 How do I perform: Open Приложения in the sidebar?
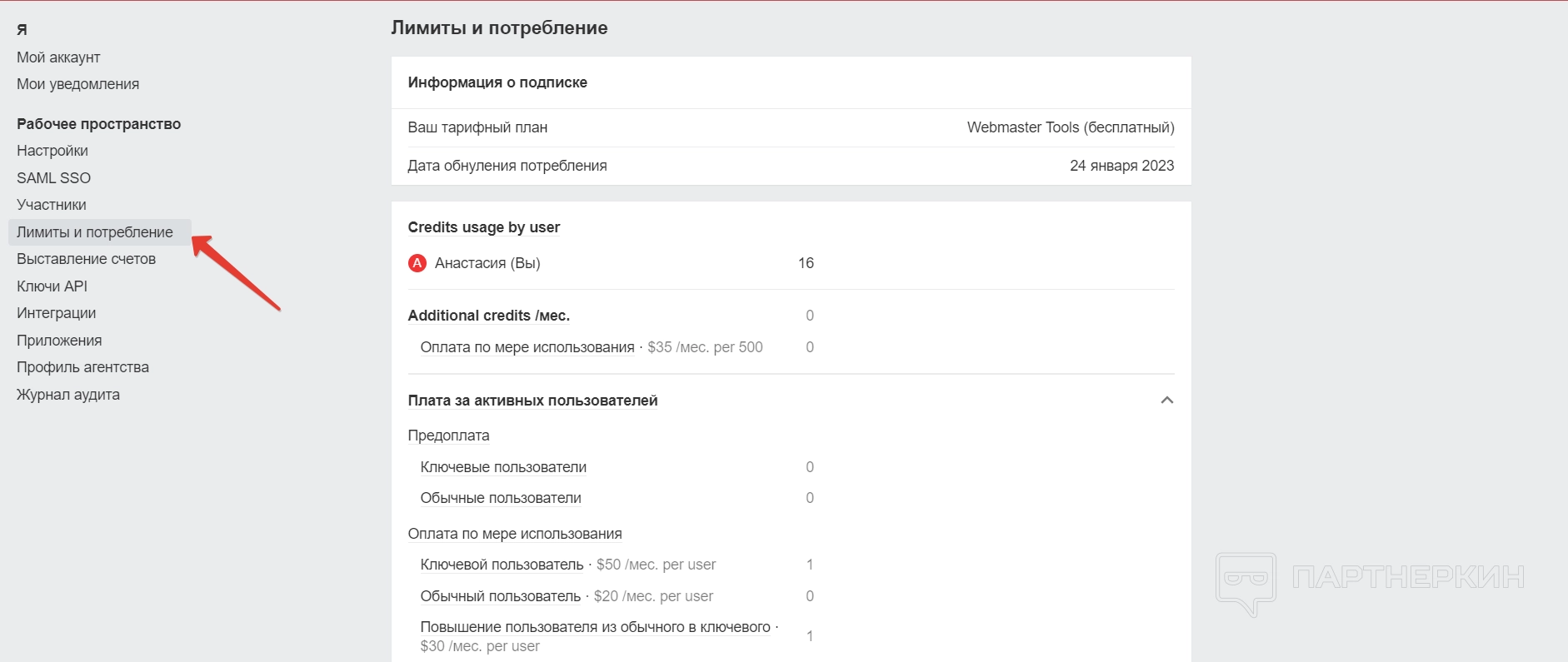point(59,341)
